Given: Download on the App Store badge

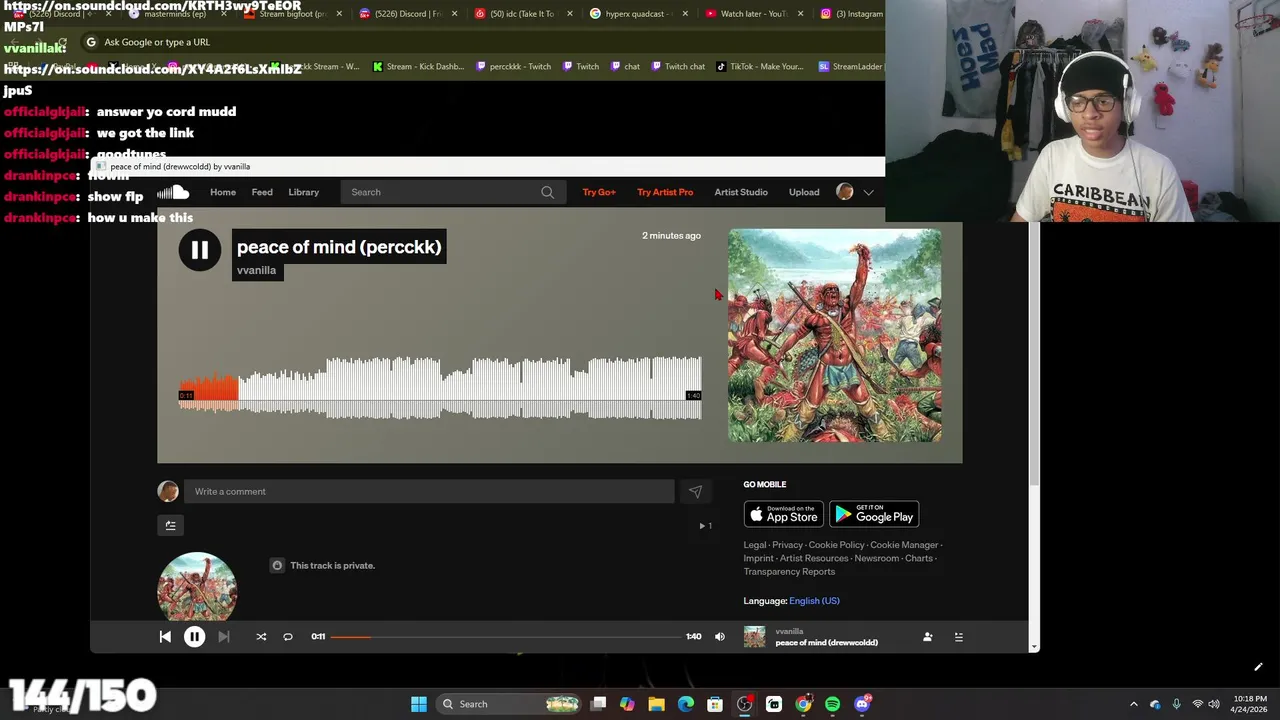Looking at the screenshot, I should pos(783,514).
